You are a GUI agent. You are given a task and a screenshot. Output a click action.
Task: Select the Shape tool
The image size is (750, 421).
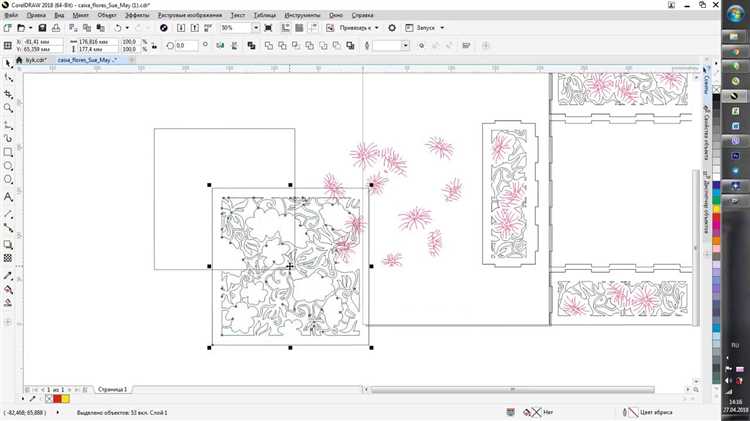coord(8,78)
